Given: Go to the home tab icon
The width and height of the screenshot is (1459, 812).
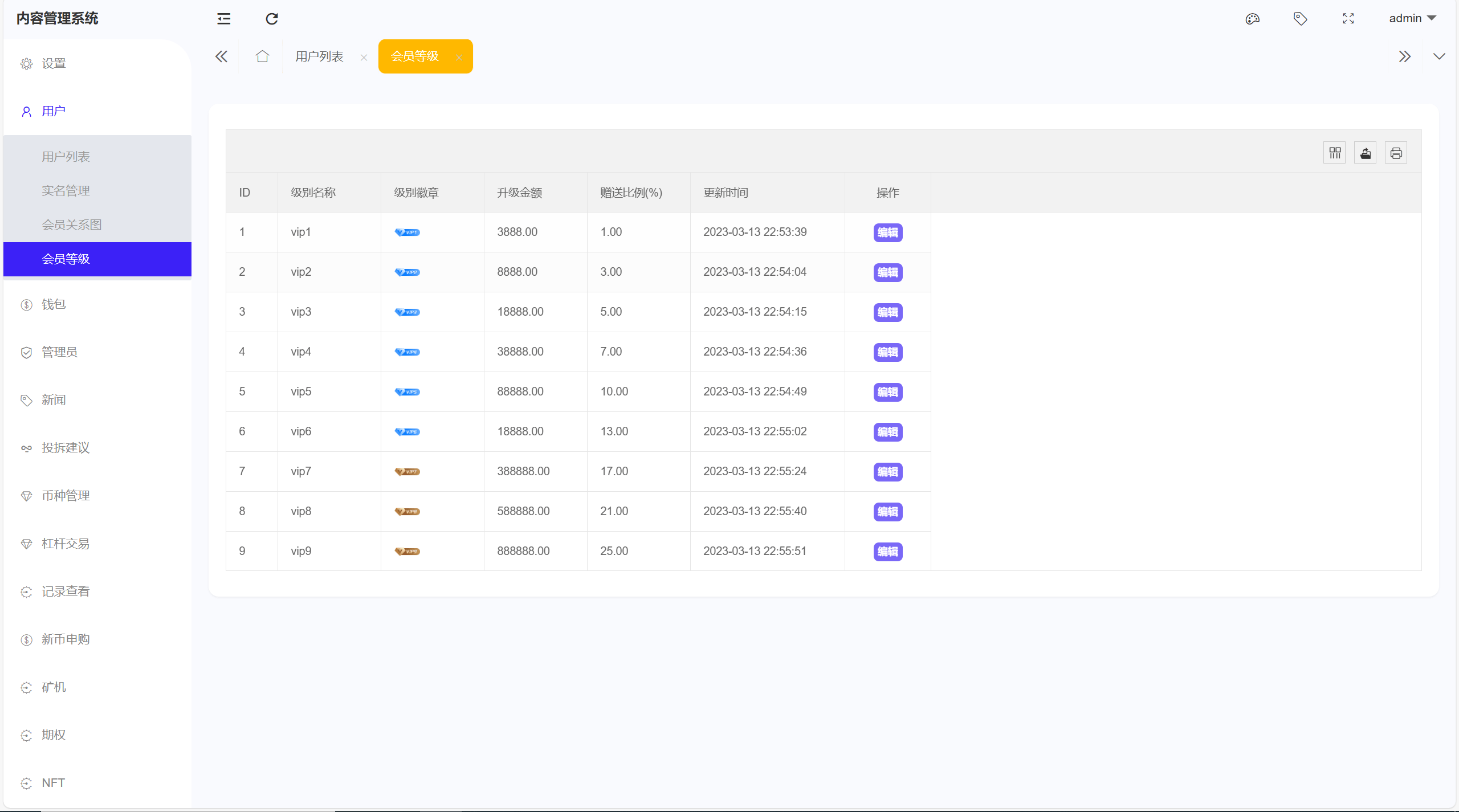Looking at the screenshot, I should coord(262,56).
